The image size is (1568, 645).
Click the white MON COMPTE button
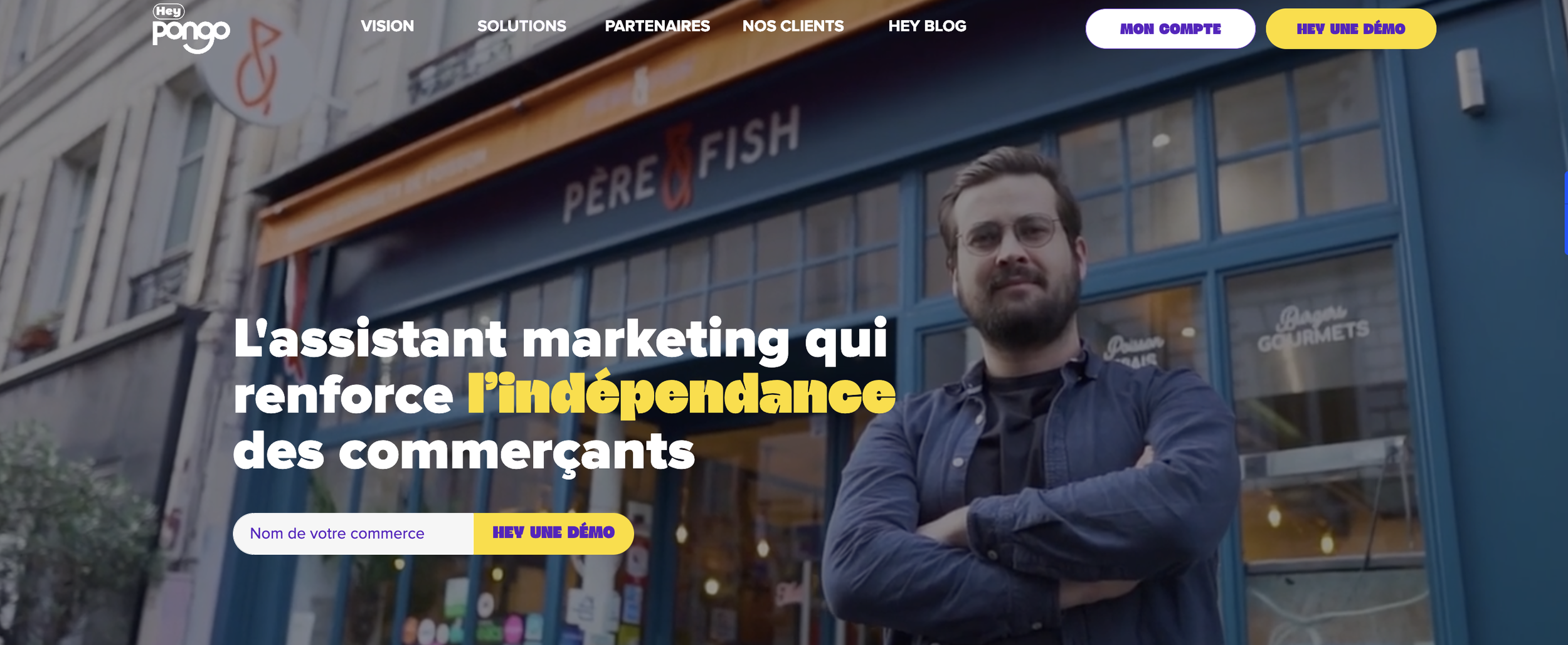click(1170, 29)
